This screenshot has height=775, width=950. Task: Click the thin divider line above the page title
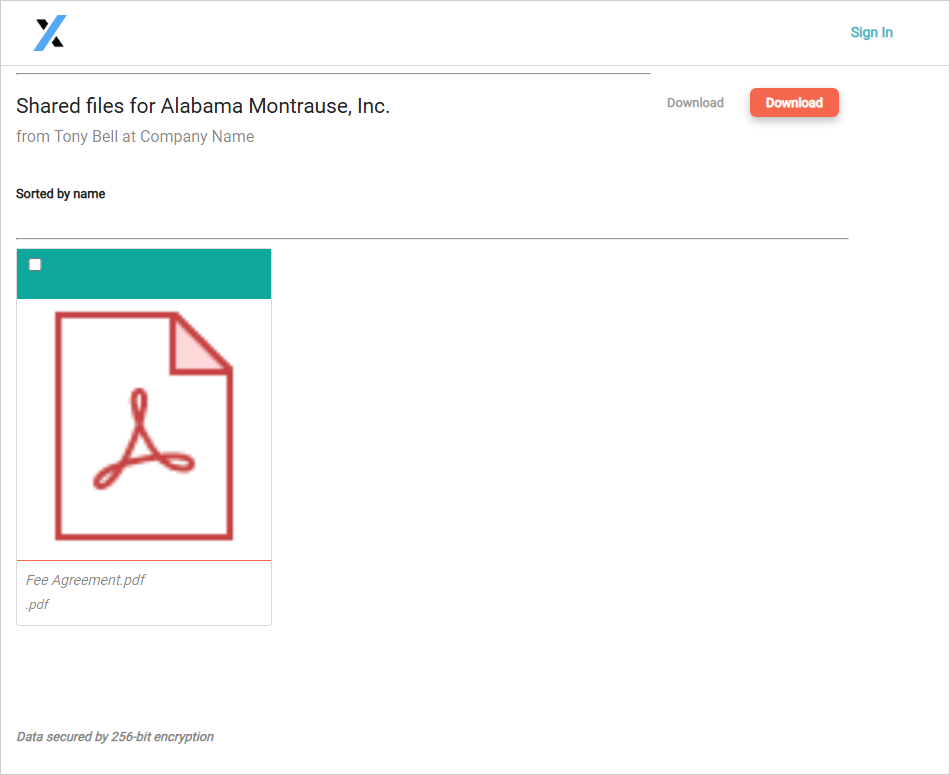[x=333, y=74]
